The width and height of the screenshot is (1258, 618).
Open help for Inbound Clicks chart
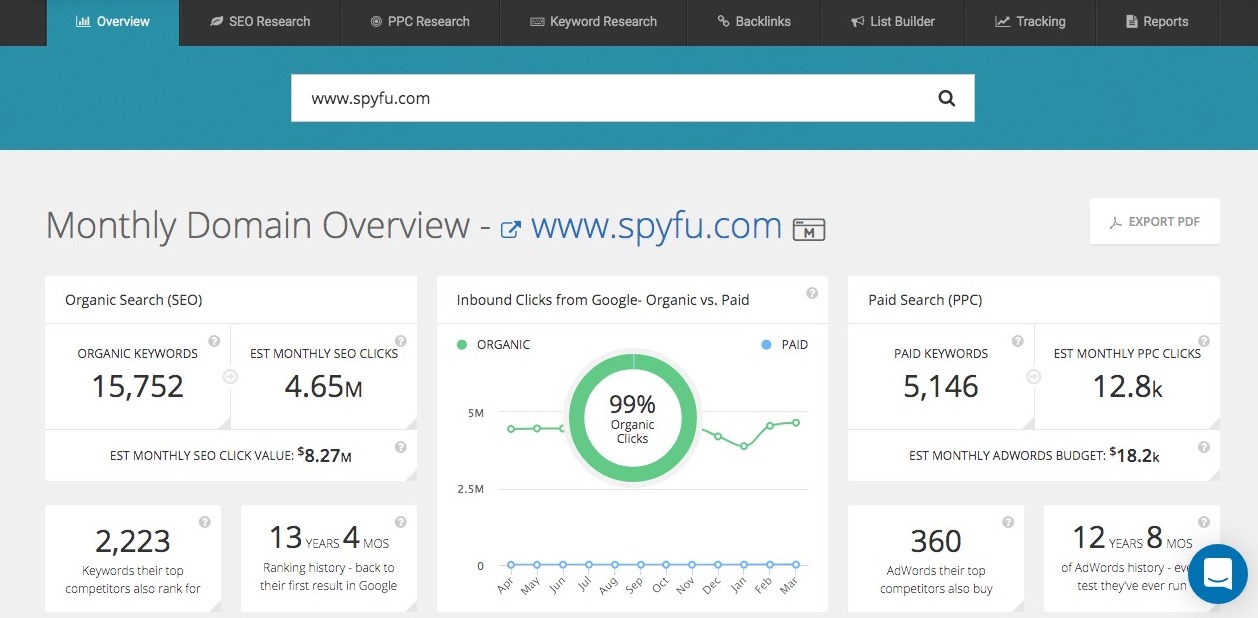click(x=812, y=293)
